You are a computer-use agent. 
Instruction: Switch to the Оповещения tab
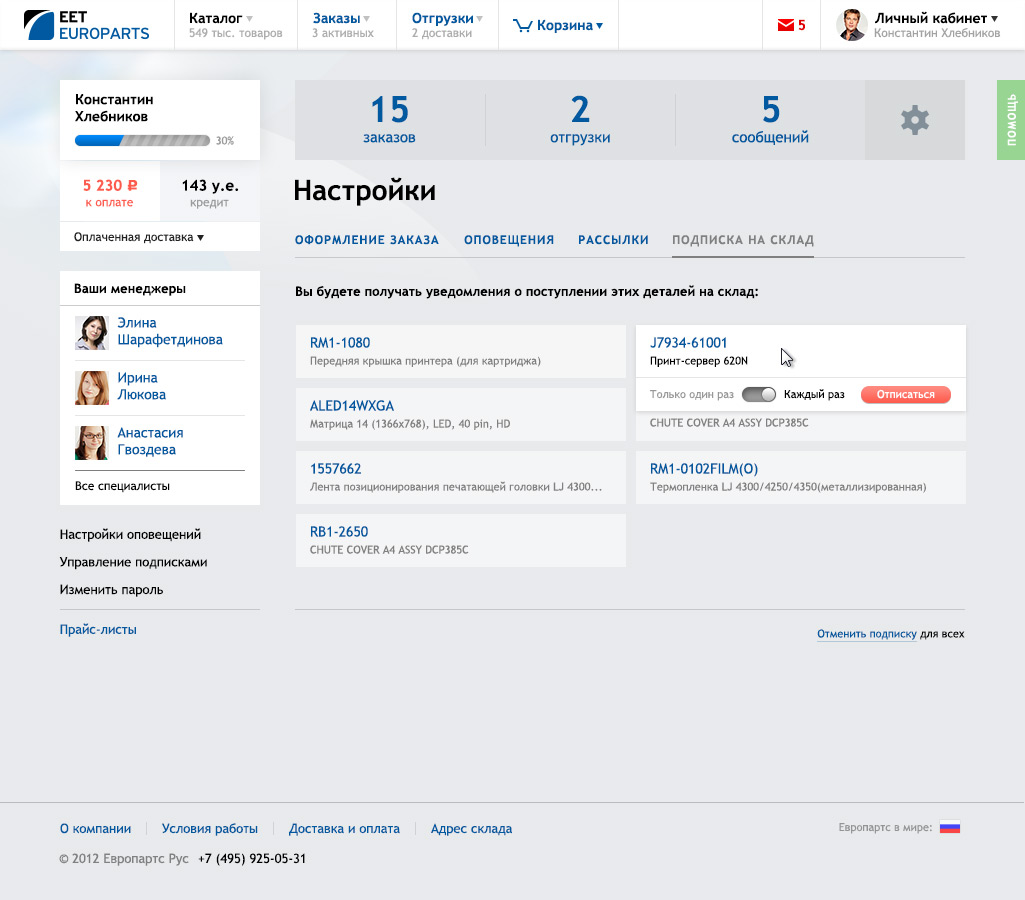coord(509,240)
